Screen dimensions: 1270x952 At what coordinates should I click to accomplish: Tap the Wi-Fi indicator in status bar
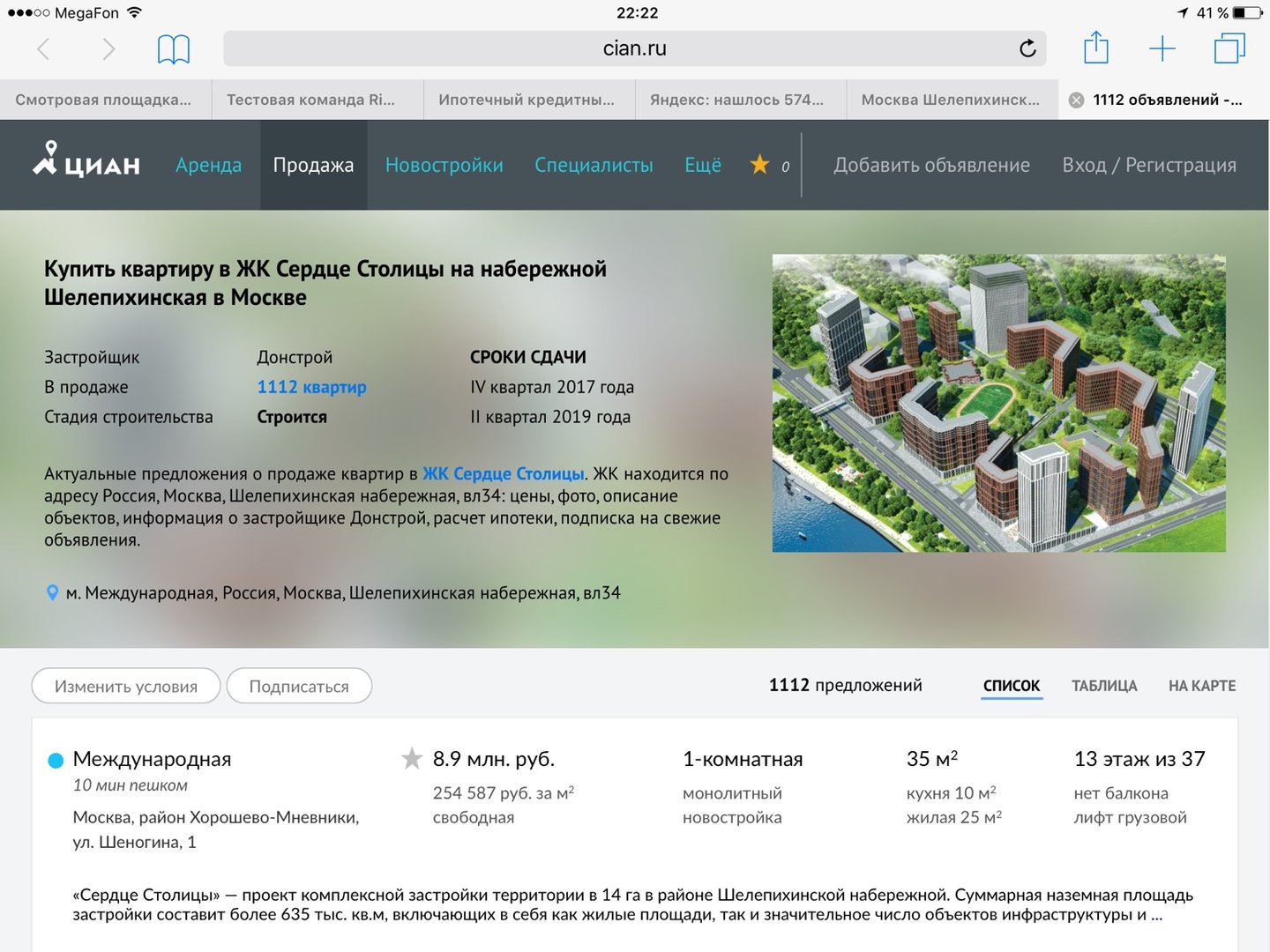coord(134,12)
